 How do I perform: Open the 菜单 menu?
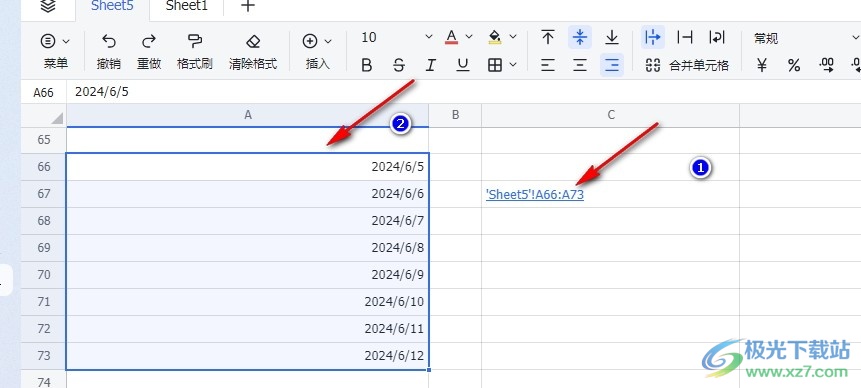56,51
